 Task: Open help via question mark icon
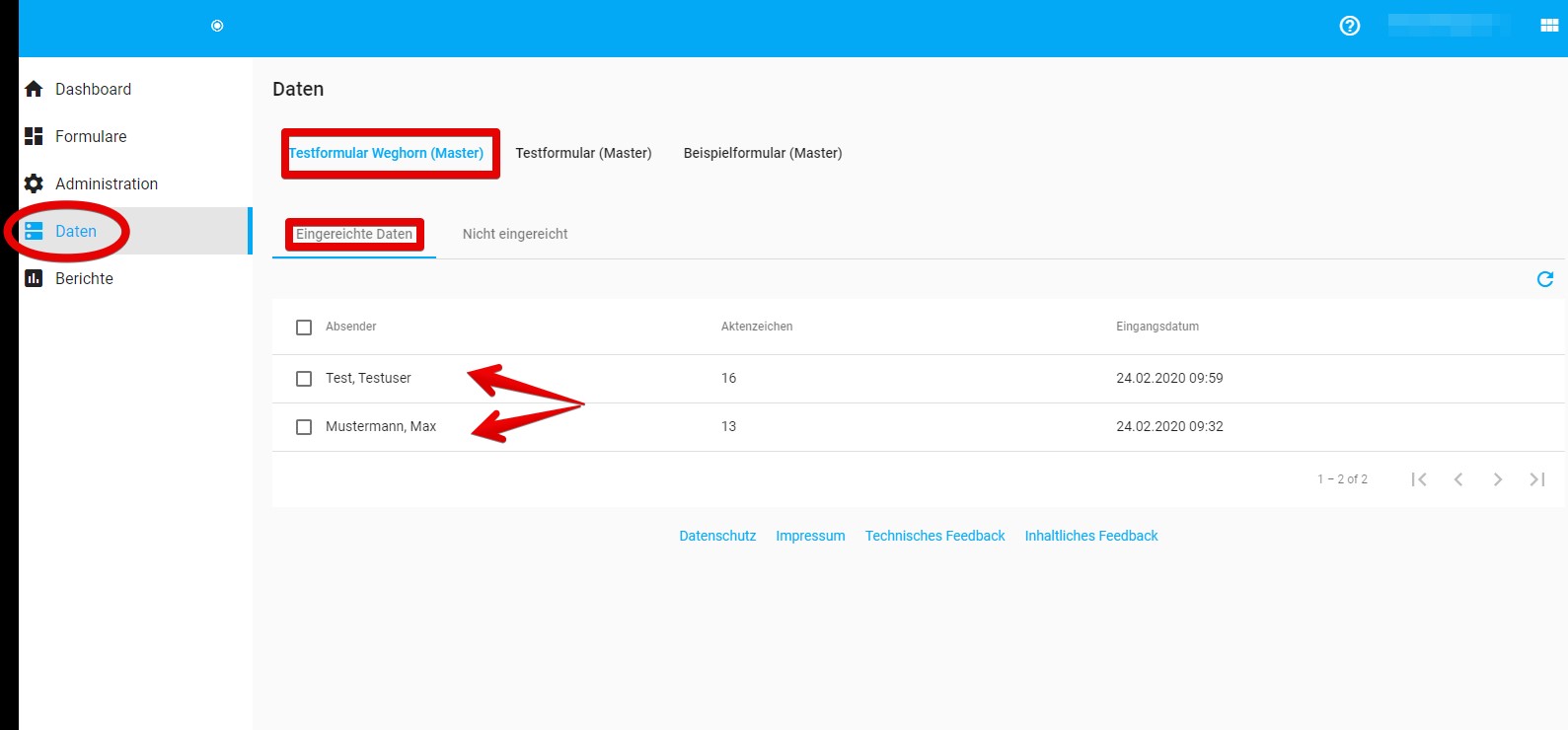click(1350, 26)
